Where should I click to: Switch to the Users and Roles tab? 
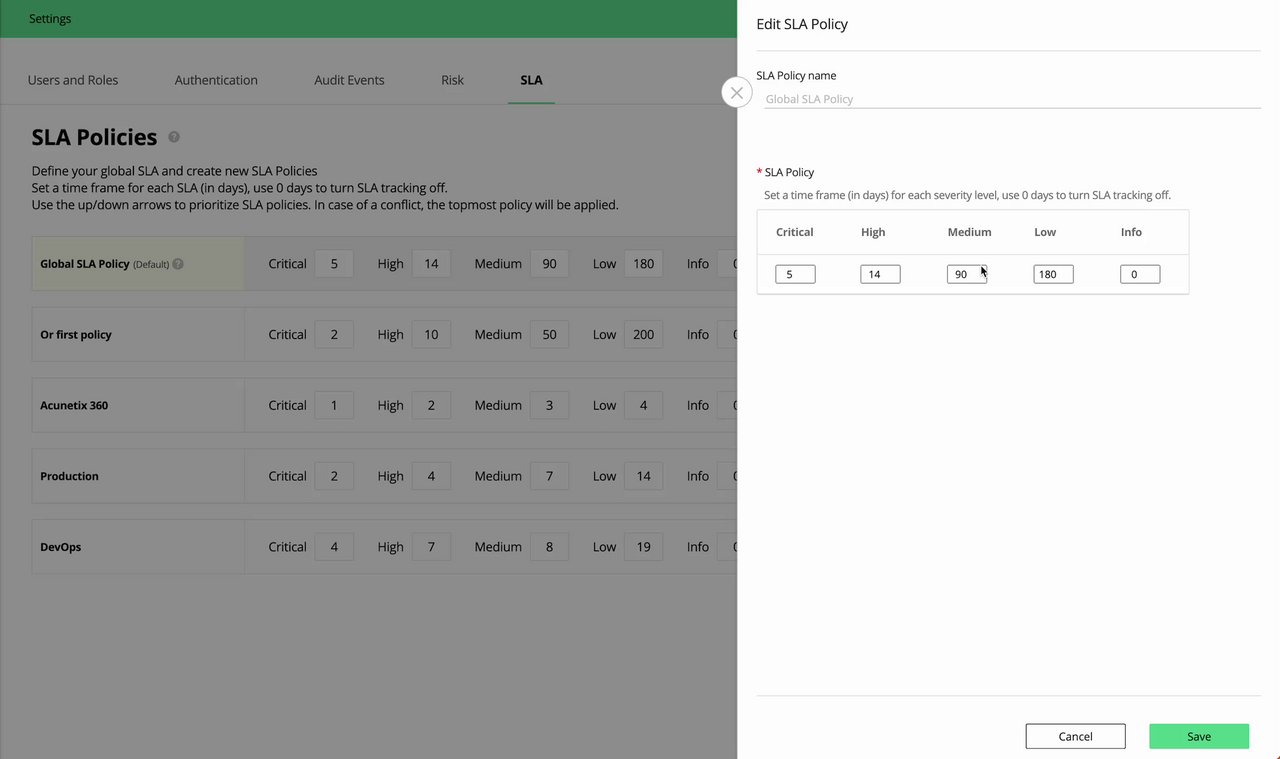(73, 80)
